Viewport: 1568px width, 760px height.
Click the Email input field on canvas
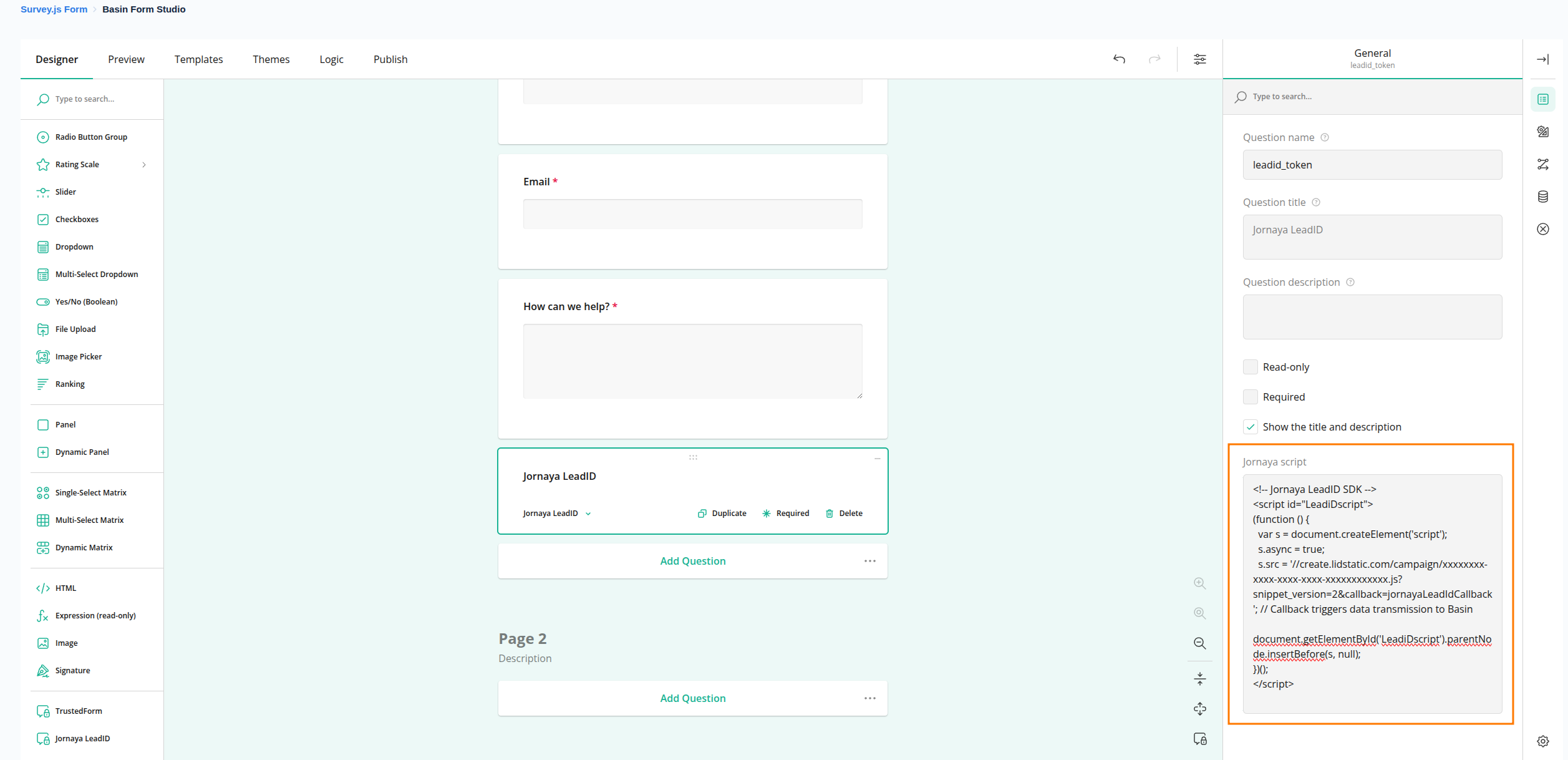[x=692, y=214]
